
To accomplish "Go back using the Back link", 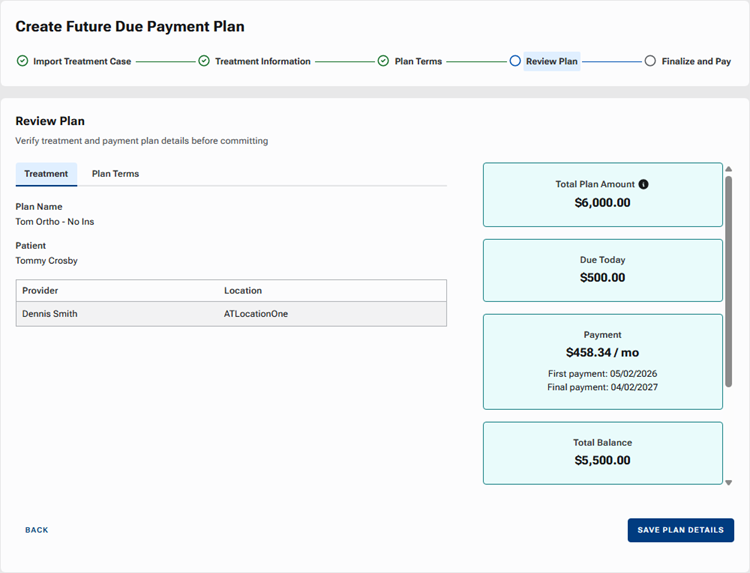I will tap(37, 530).
